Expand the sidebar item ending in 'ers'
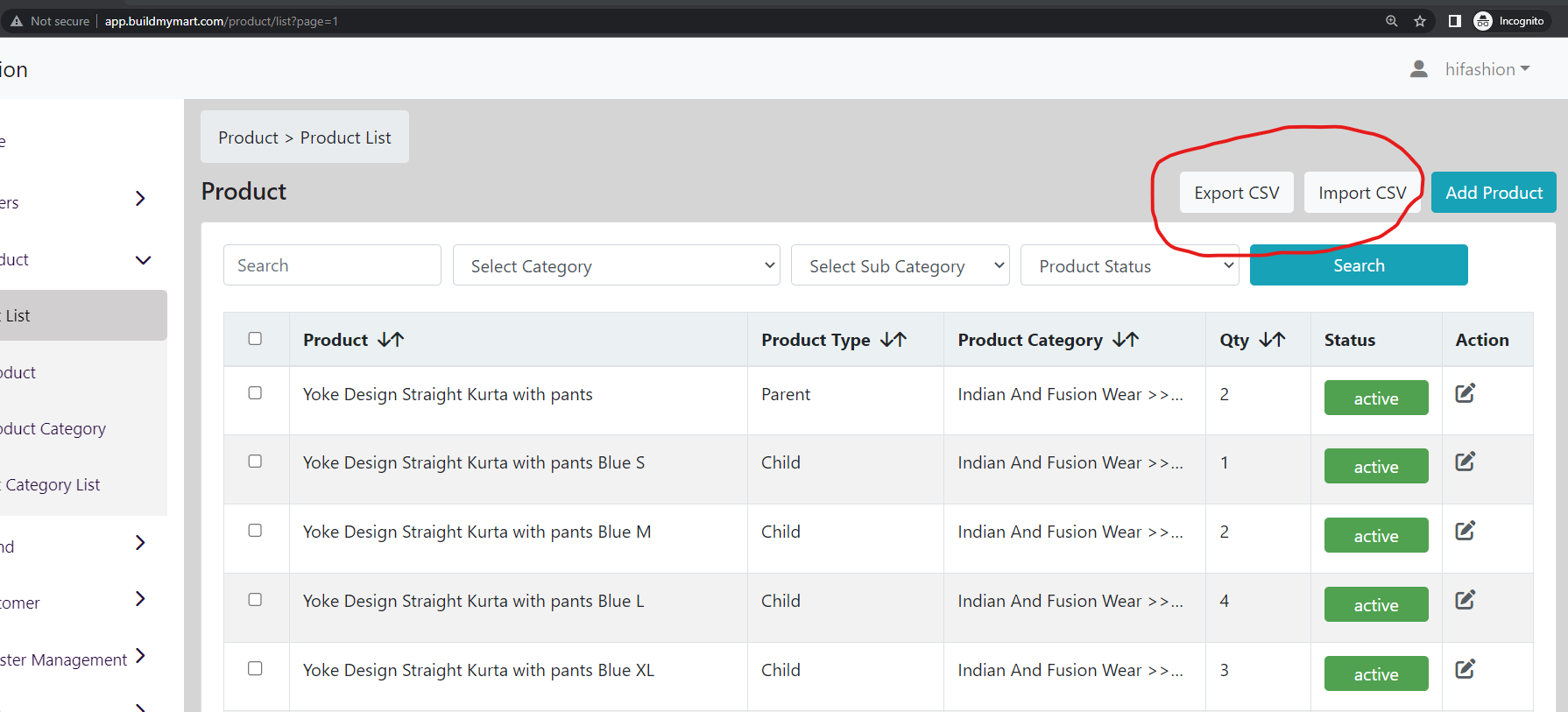1568x712 pixels. [x=140, y=199]
